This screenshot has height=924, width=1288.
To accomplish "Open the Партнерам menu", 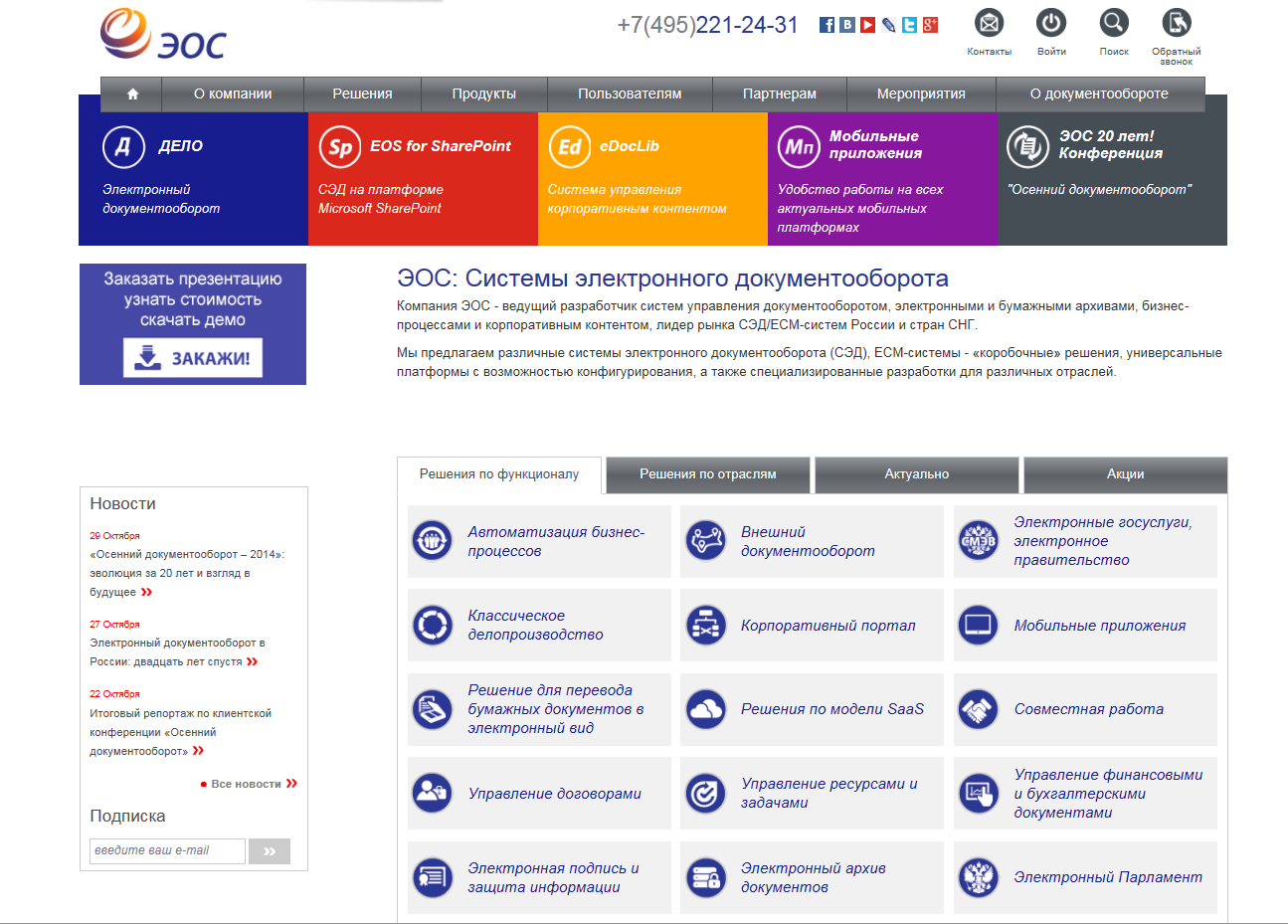I will pyautogui.click(x=780, y=94).
